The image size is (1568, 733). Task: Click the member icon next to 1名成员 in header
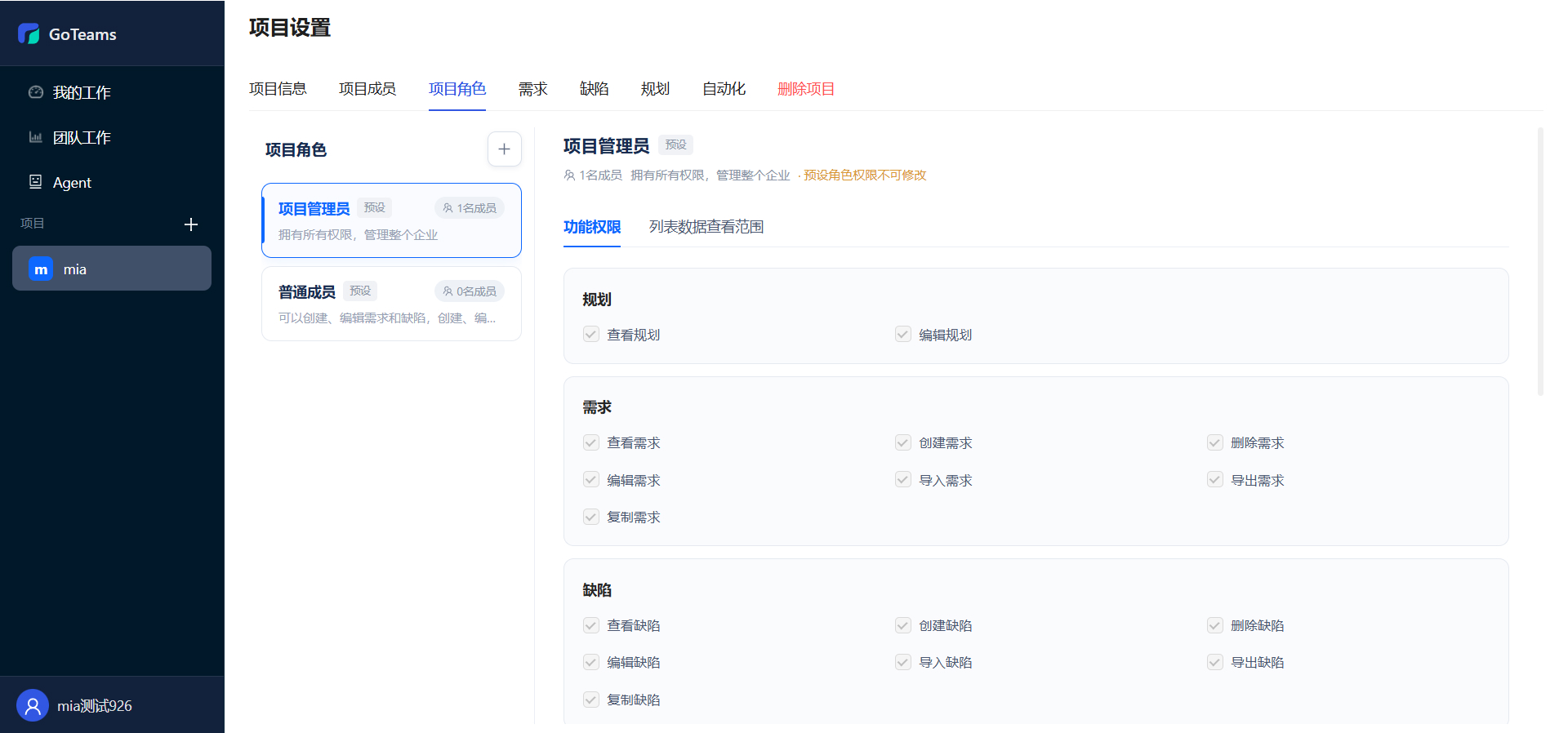tap(569, 175)
